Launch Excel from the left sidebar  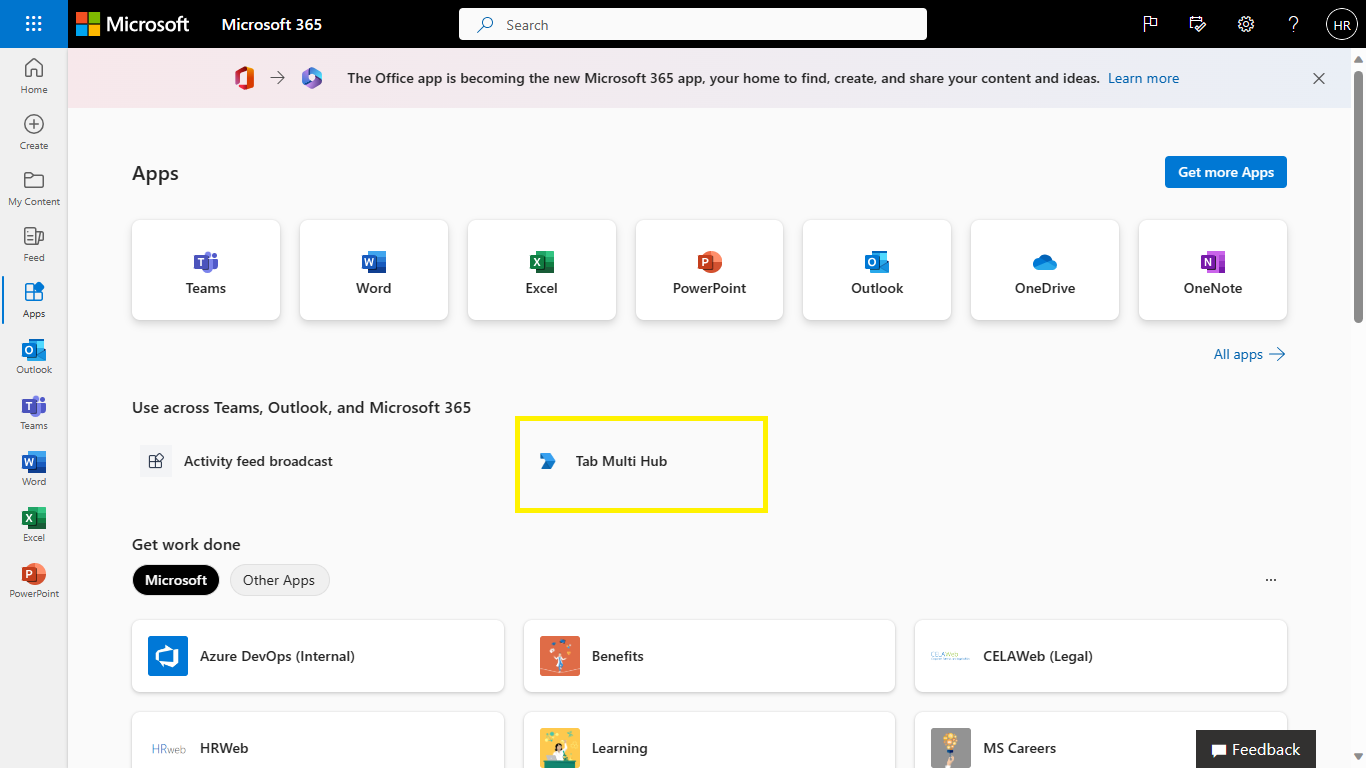[34, 524]
